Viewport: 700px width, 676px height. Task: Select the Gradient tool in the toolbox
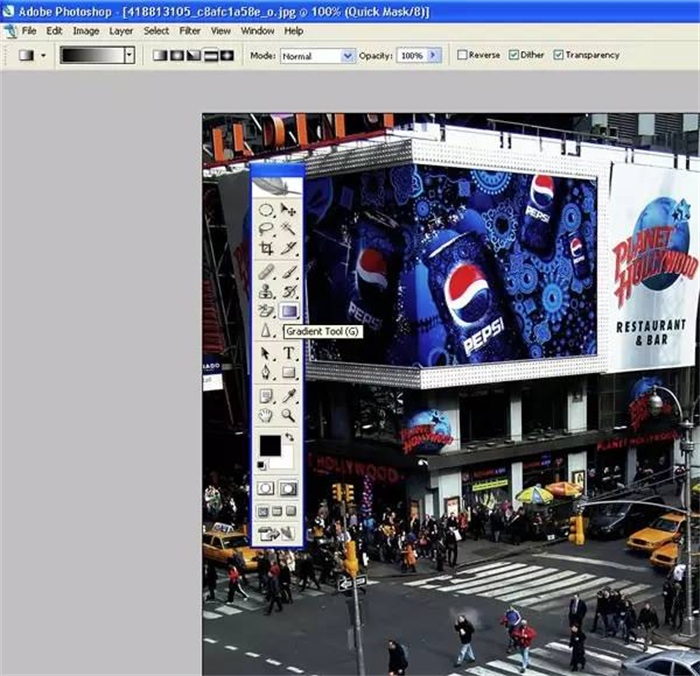(288, 311)
